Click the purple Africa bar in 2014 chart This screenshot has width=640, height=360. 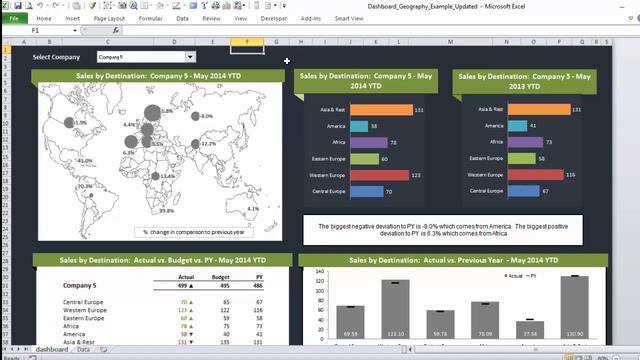pos(369,142)
